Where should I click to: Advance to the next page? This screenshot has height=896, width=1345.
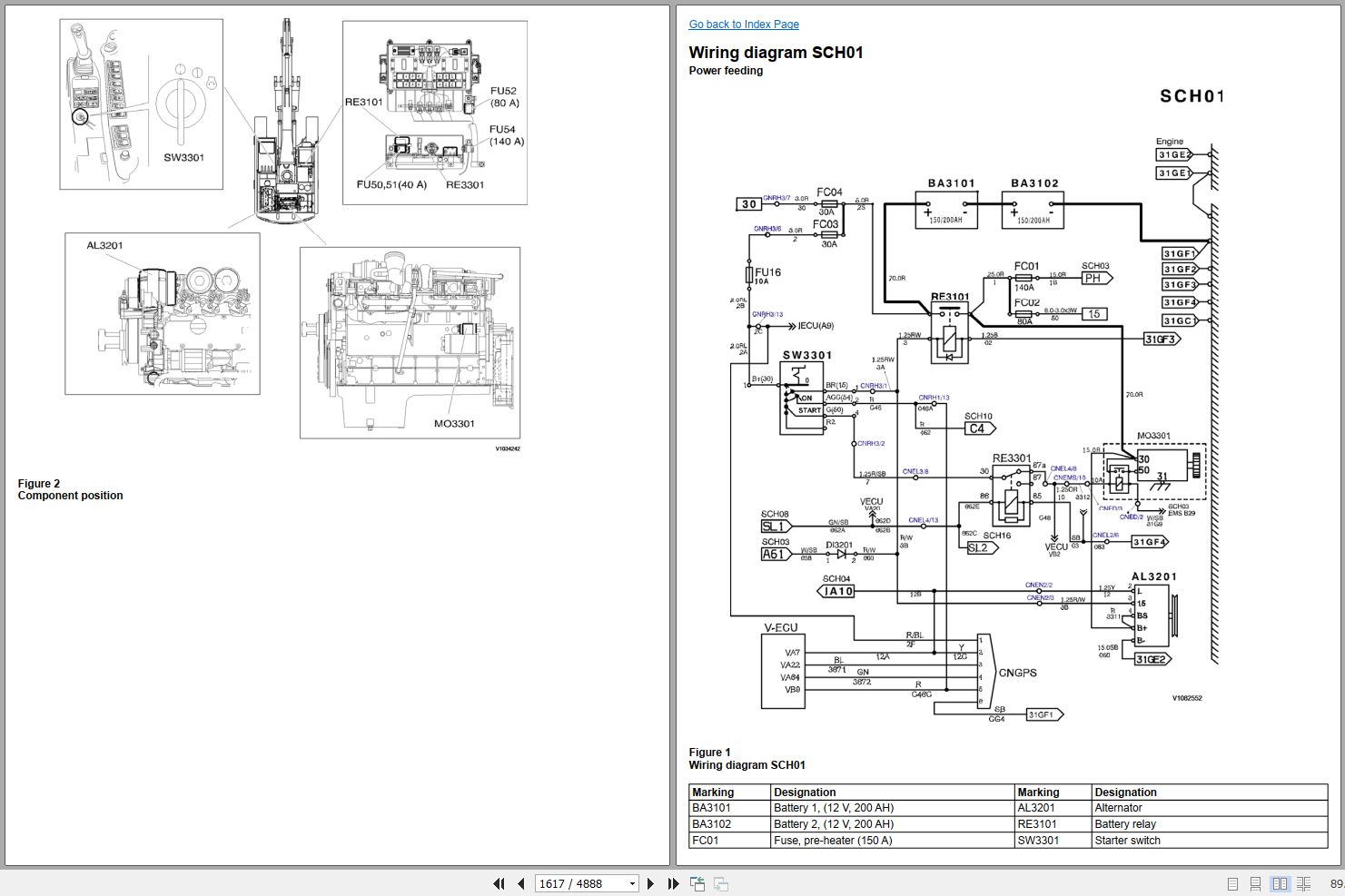(x=650, y=883)
